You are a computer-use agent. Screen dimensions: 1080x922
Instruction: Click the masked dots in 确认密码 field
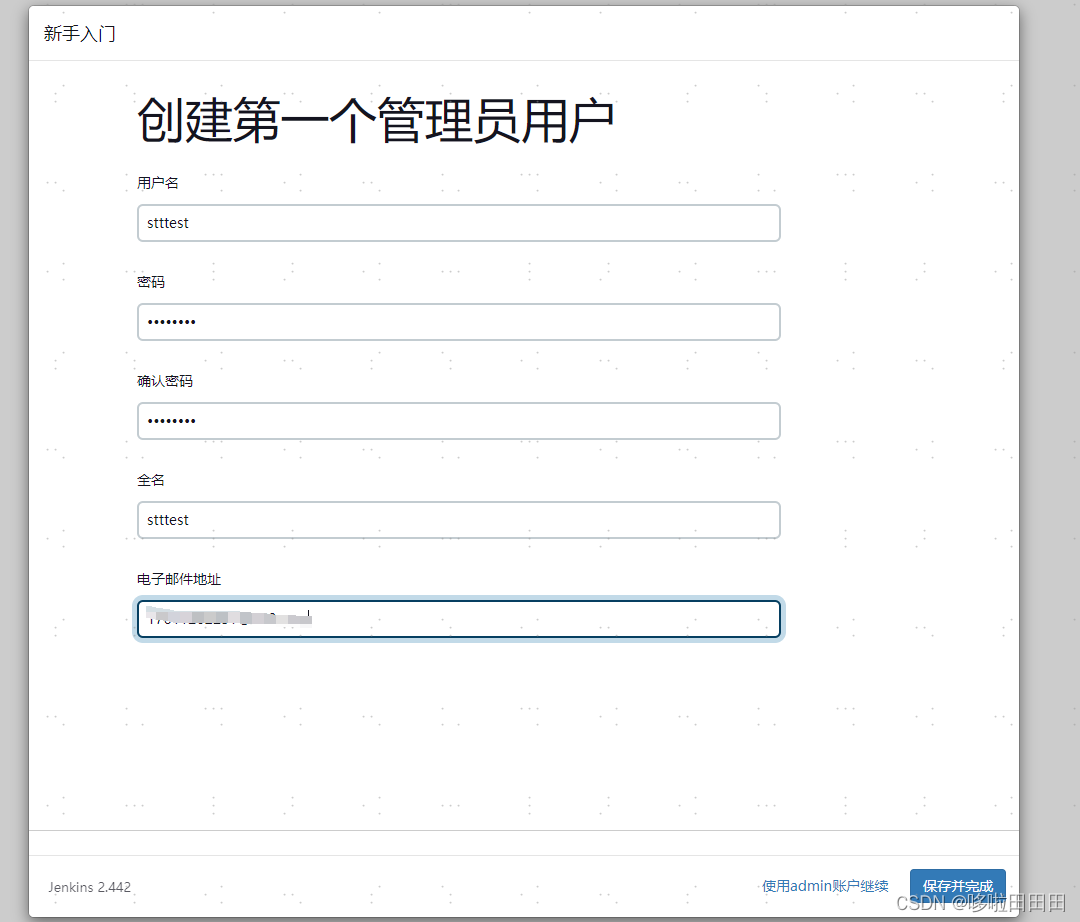pyautogui.click(x=172, y=421)
